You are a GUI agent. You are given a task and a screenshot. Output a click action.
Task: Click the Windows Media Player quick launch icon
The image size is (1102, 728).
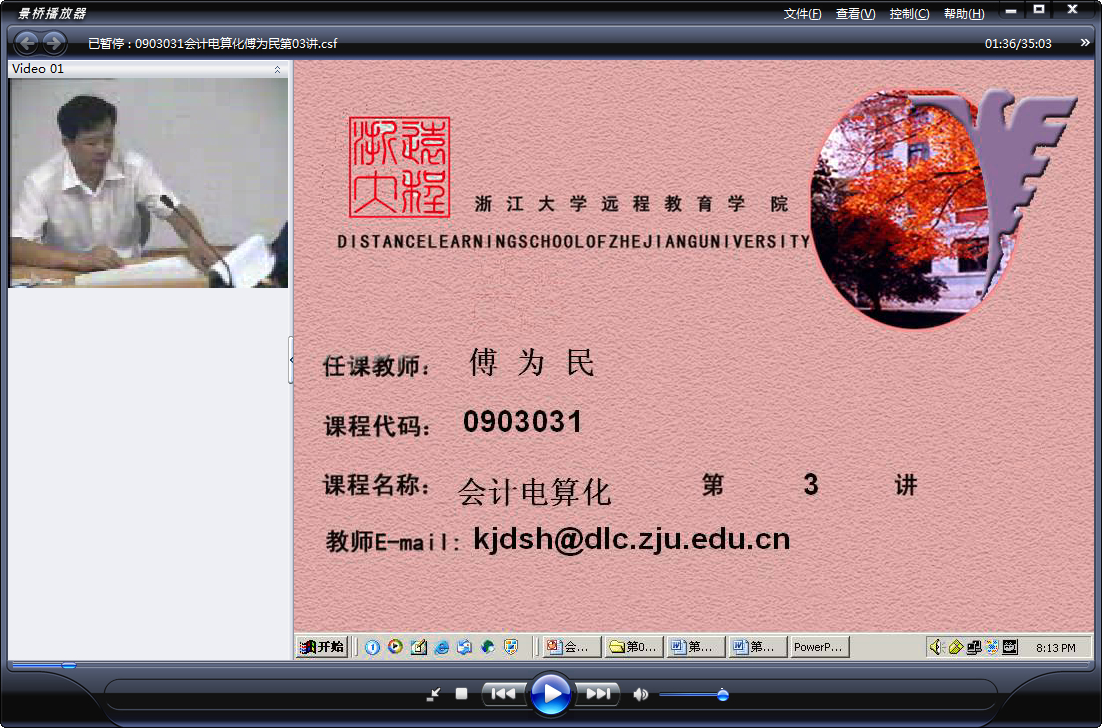[x=395, y=646]
